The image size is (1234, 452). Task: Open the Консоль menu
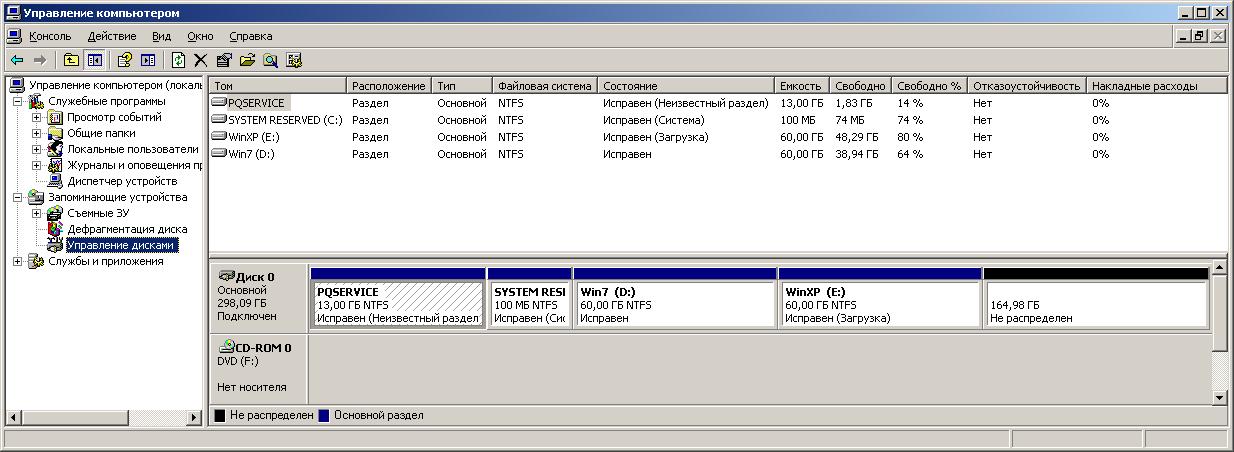coord(49,36)
